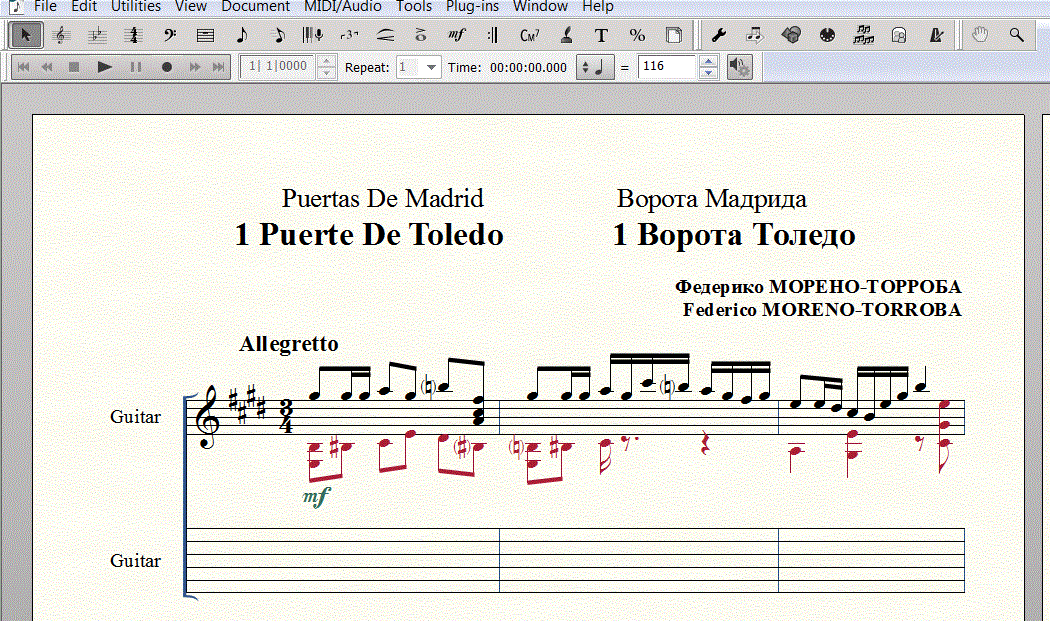
Task: Activate the Special Tools wrench
Action: (719, 35)
